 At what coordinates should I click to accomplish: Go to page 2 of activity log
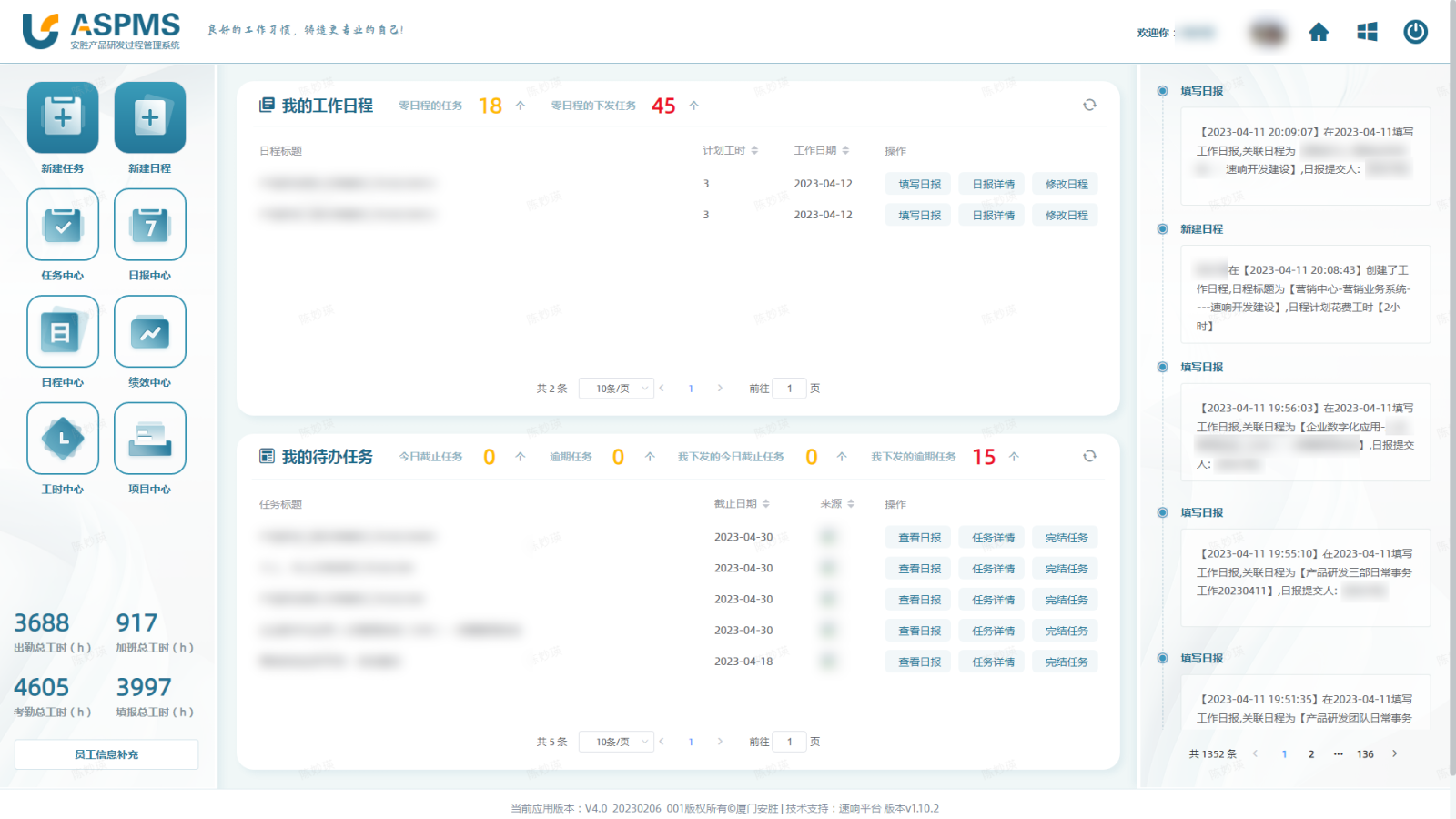coord(1311,754)
